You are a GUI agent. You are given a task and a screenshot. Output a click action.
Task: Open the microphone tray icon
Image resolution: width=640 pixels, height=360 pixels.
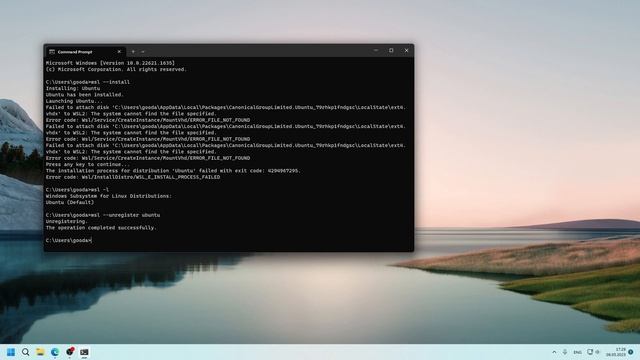click(565, 352)
